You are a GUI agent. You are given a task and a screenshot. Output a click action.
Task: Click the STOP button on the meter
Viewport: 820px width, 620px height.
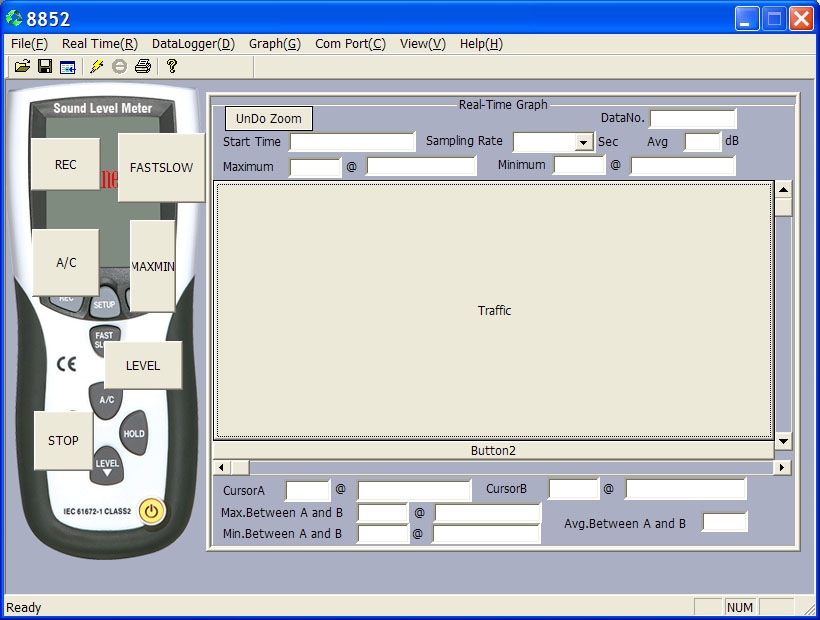pos(63,441)
